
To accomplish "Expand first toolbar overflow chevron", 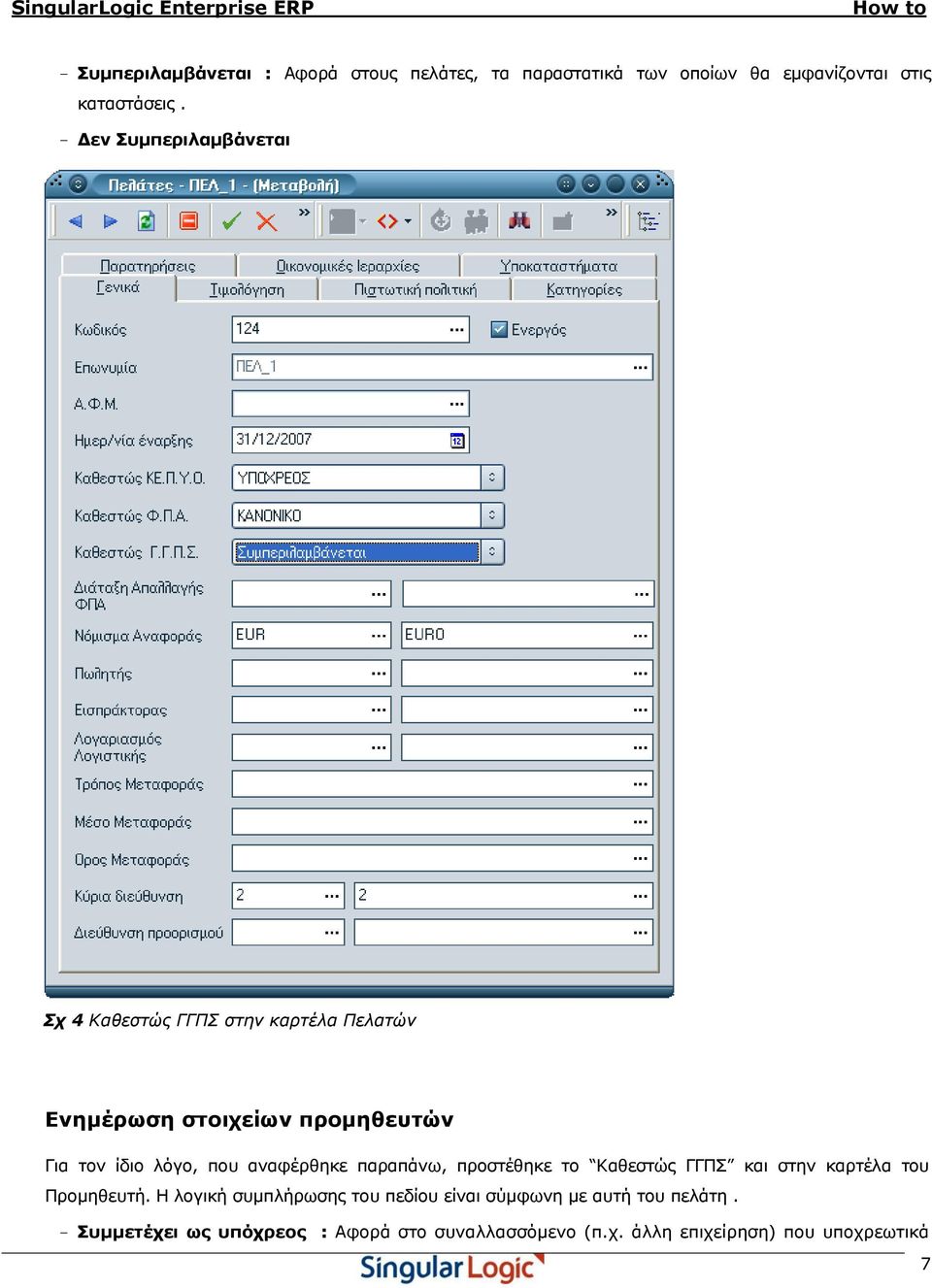I will tap(304, 213).
